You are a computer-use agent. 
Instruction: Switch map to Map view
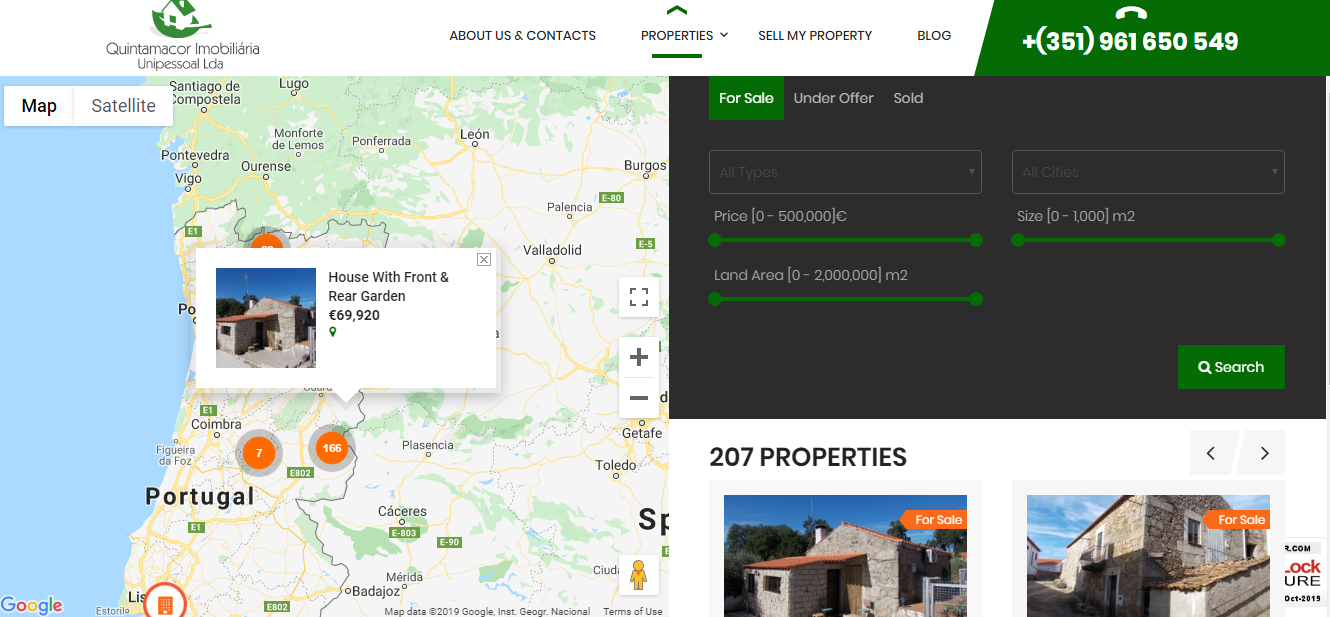[39, 106]
